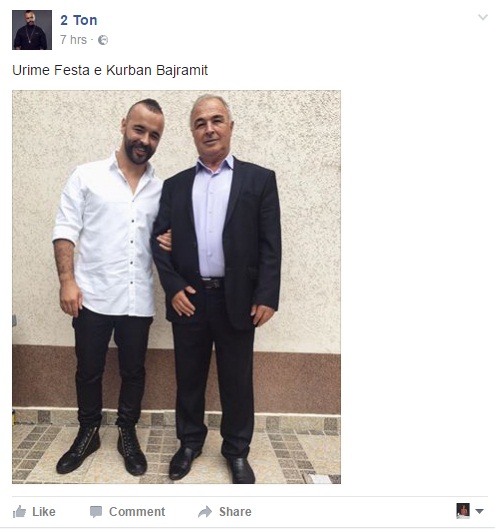The image size is (495, 529).
Task: Click the Comment label text
Action: click(x=137, y=512)
